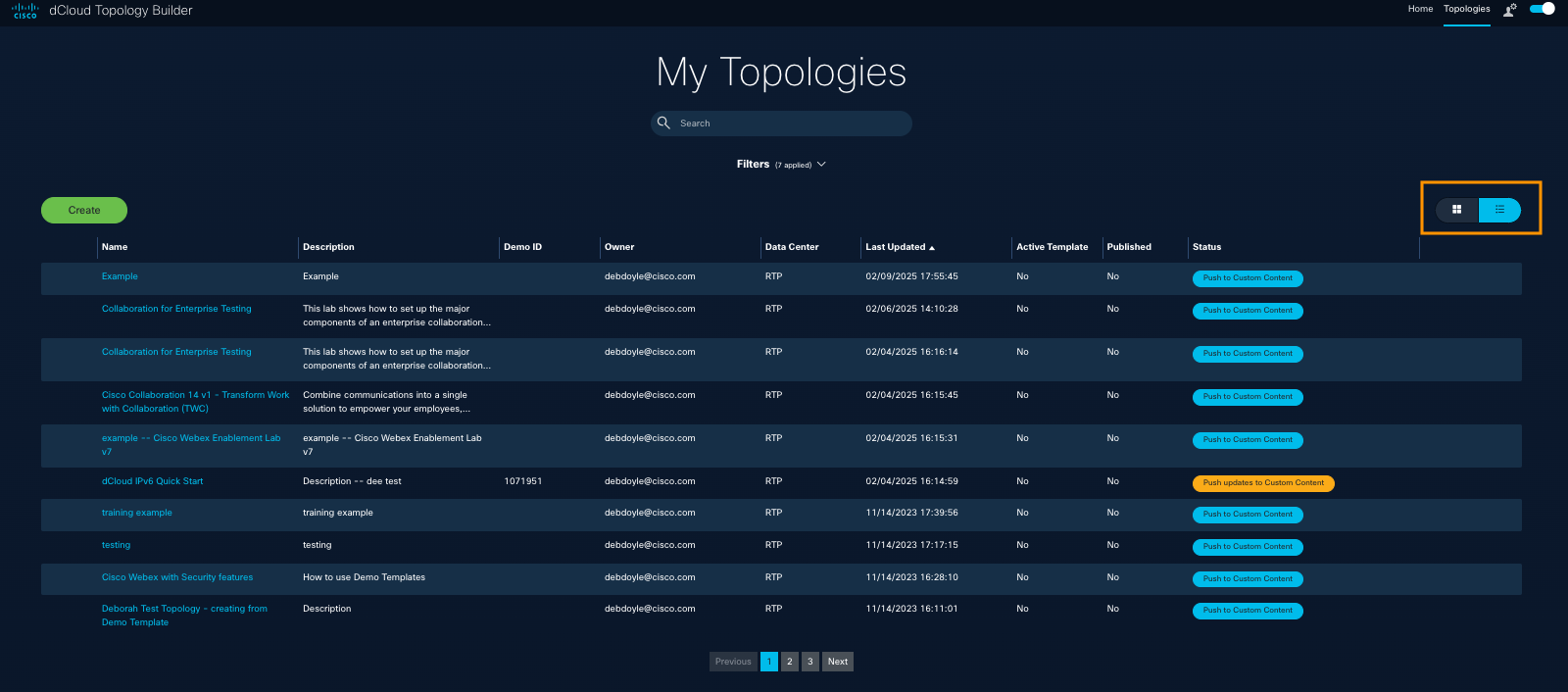Push to Custom Content for 02/06/2025 row

pyautogui.click(x=1248, y=311)
